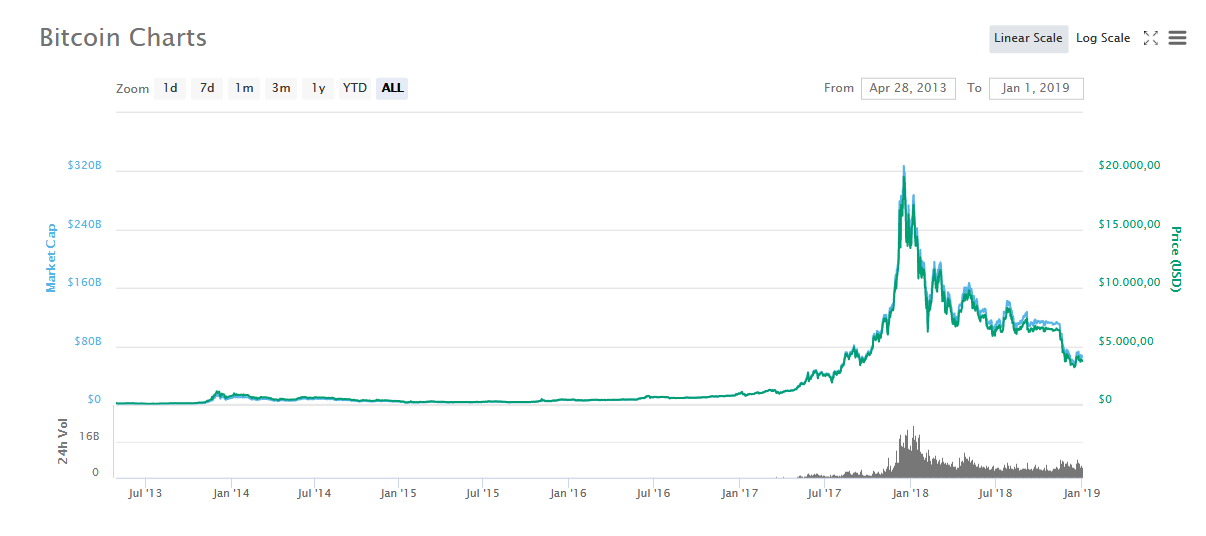Click the Jul '14 axis label

coord(314,492)
